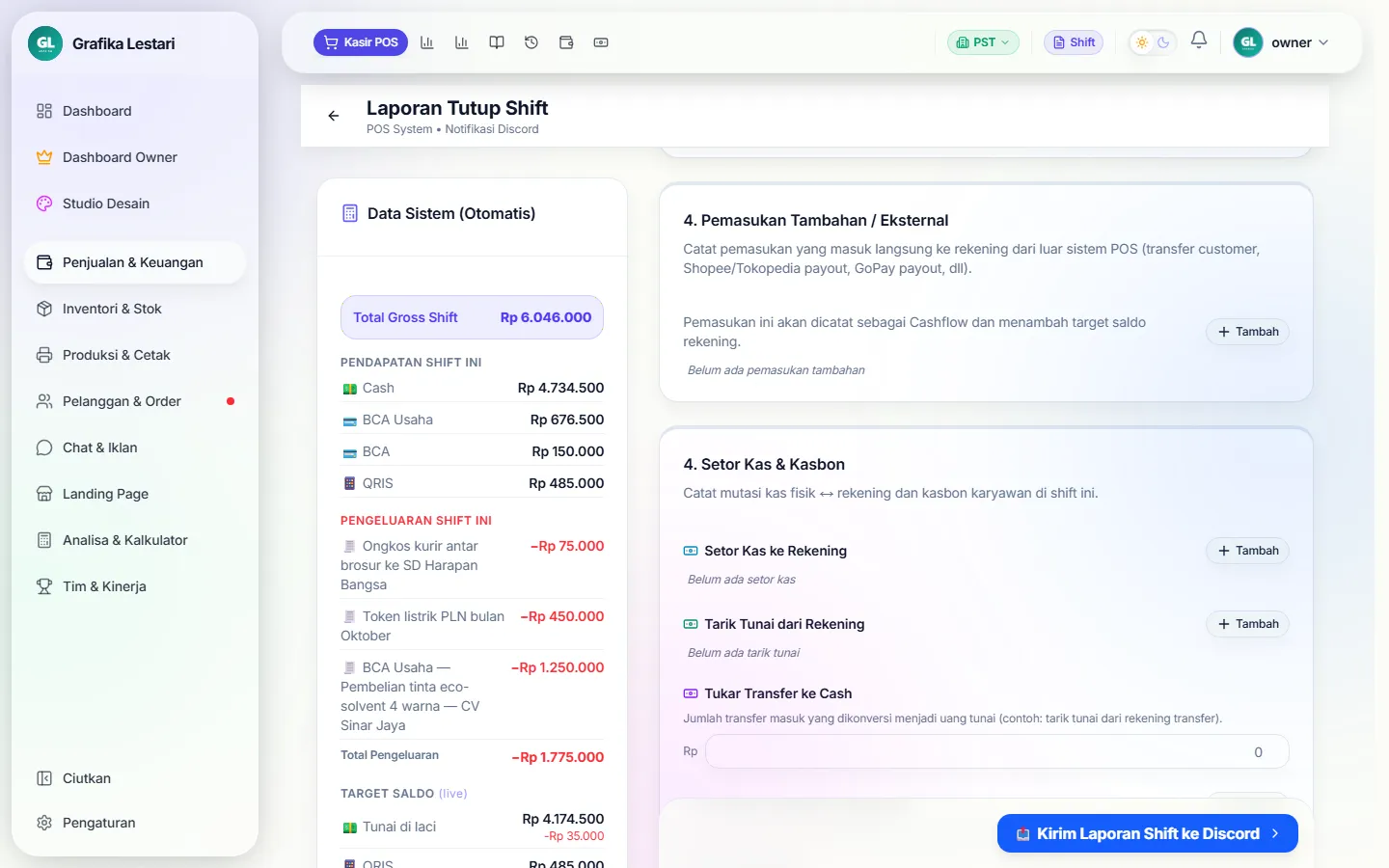This screenshot has height=868, width=1389.
Task: Open Studio Desain in sidebar
Action: (135, 203)
